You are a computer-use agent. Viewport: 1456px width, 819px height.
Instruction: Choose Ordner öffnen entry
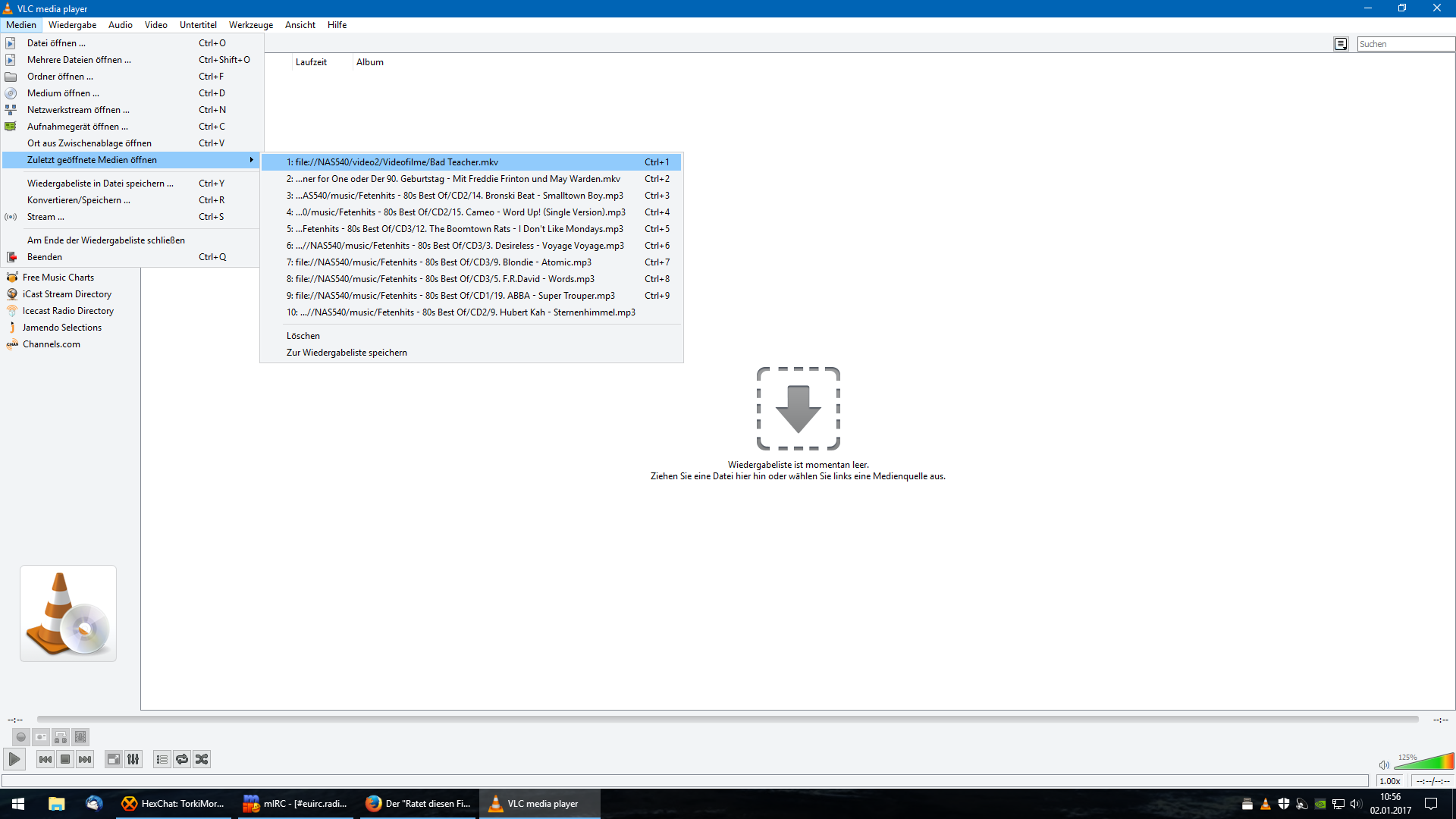coord(132,77)
